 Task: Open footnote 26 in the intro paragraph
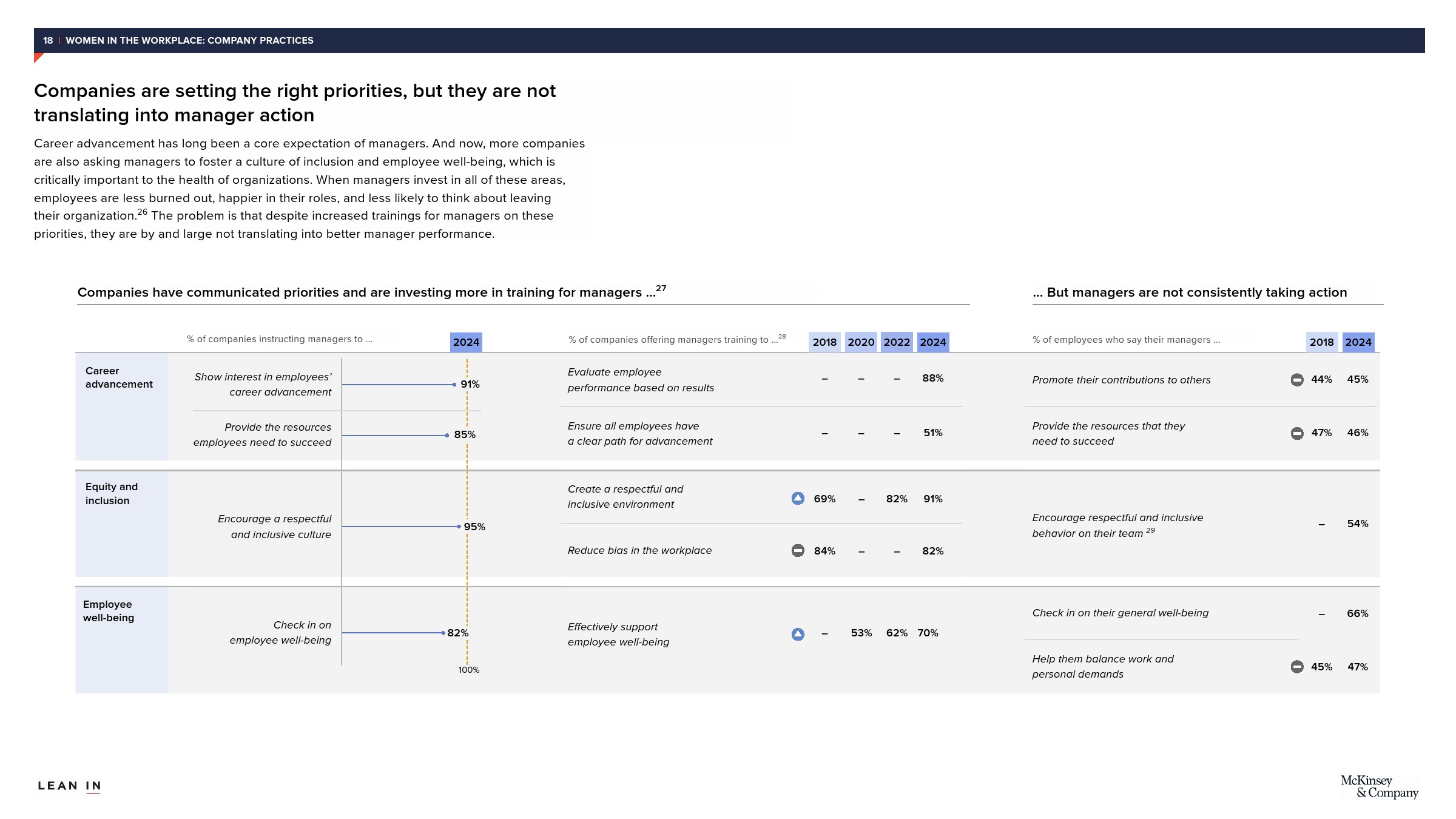click(x=143, y=212)
